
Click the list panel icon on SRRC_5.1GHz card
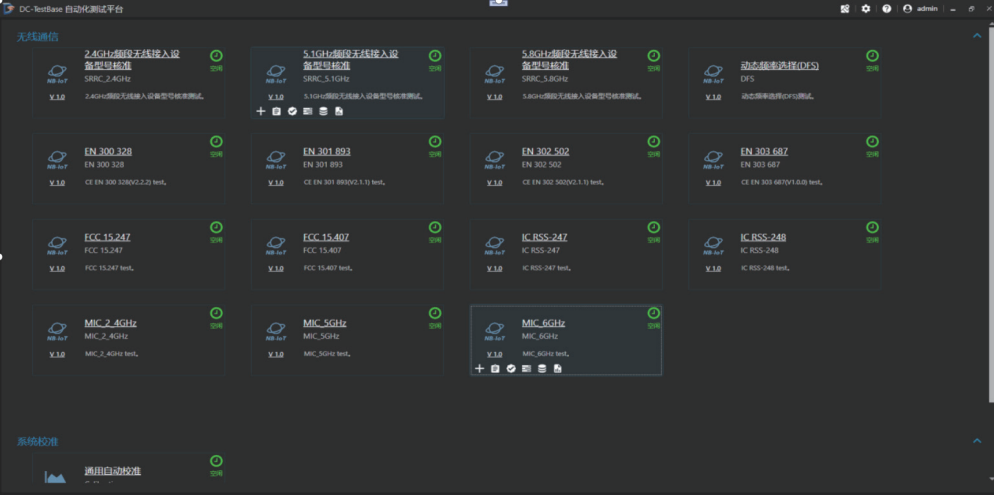[x=308, y=111]
